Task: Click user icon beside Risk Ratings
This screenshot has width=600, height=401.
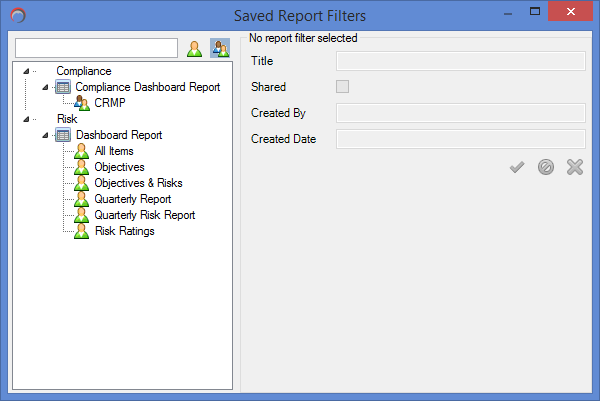Action: coord(82,231)
